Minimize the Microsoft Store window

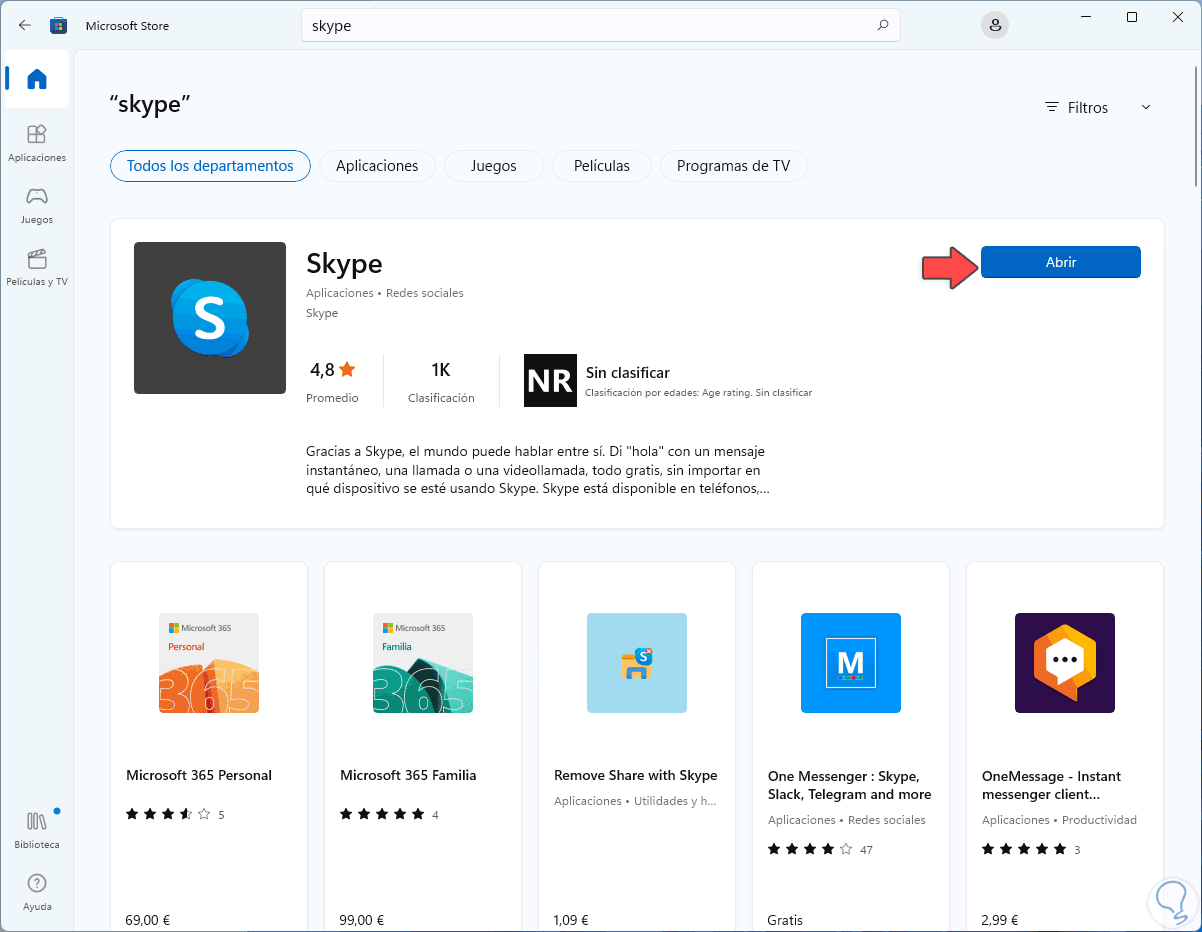click(x=1086, y=17)
